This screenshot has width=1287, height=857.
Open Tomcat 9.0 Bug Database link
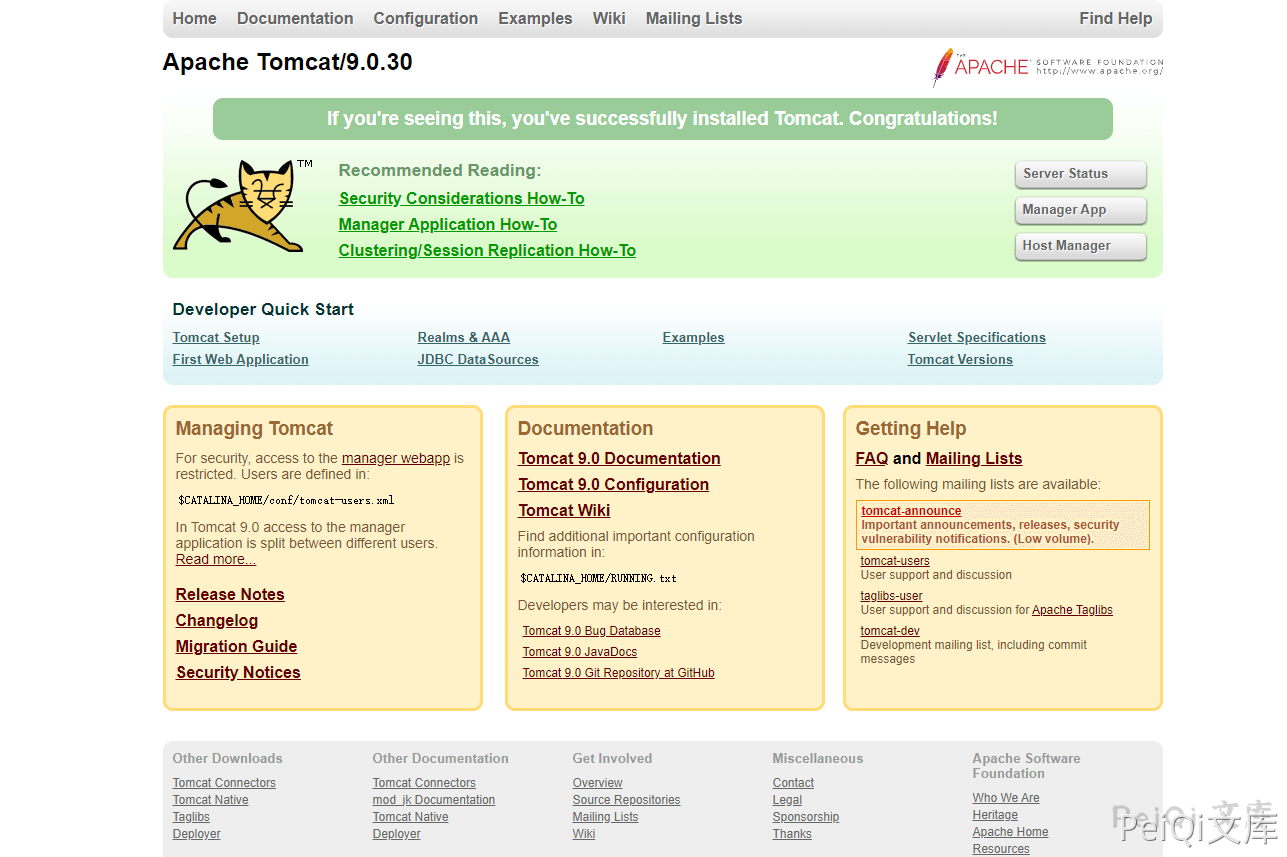click(x=591, y=631)
